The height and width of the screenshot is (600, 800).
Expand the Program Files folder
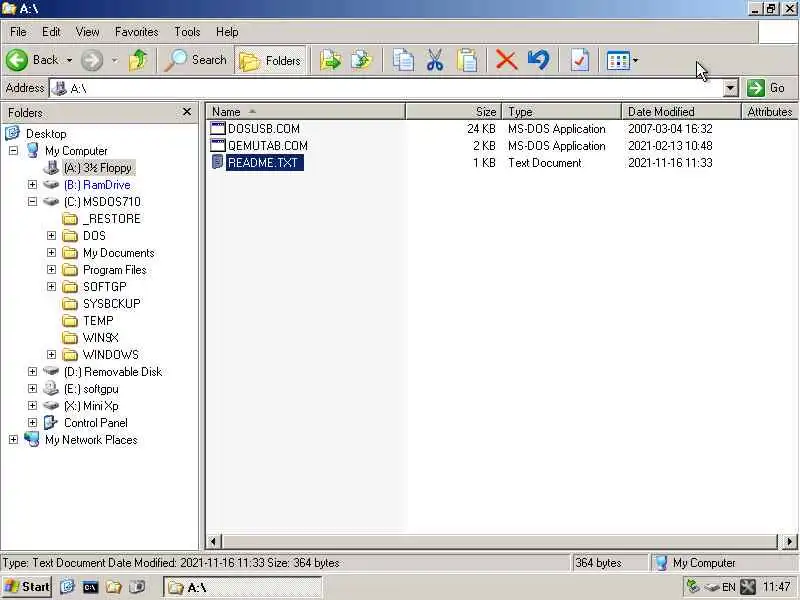[51, 269]
